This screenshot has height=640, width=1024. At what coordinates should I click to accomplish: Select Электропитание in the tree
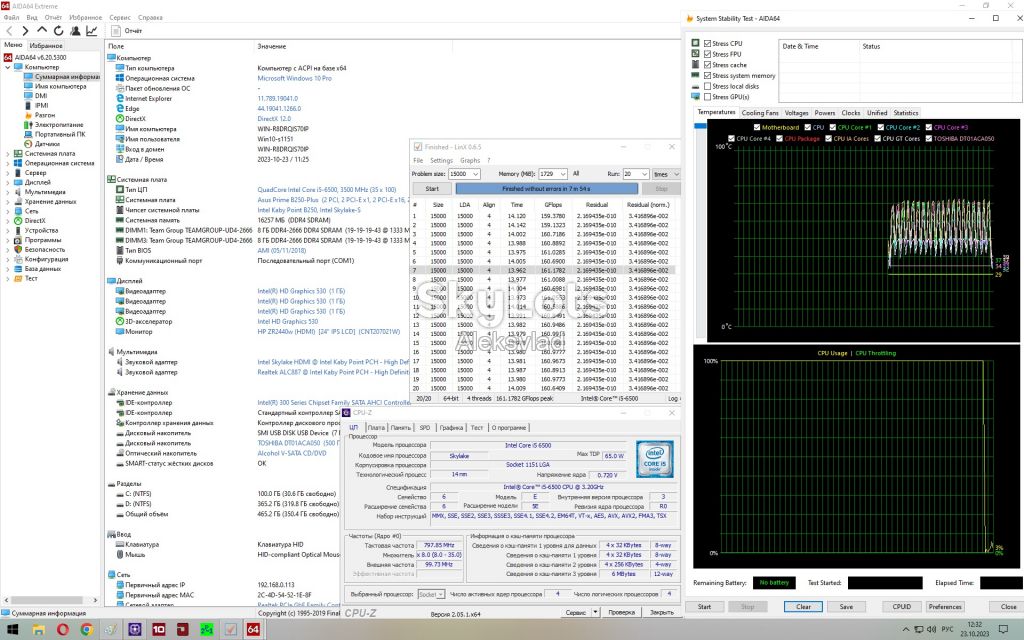click(x=59, y=124)
